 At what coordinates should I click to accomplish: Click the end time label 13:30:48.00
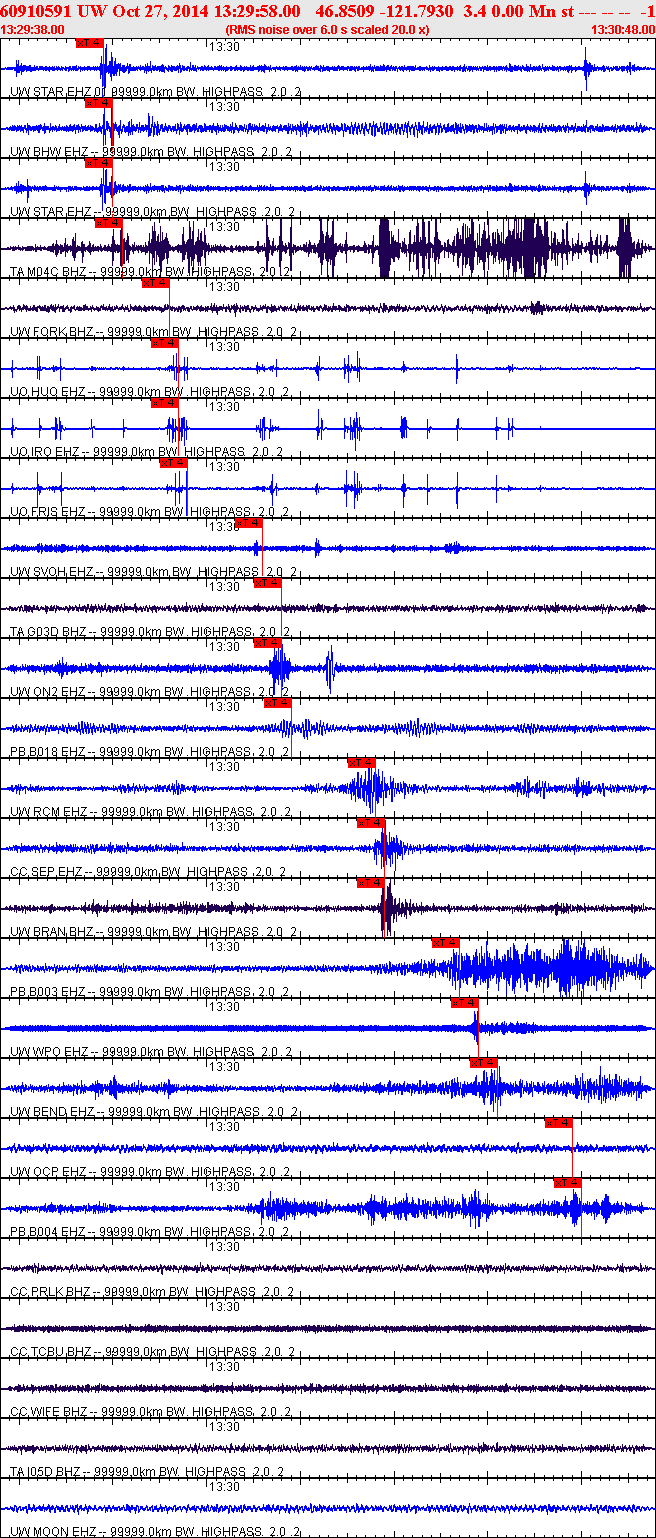tap(623, 30)
